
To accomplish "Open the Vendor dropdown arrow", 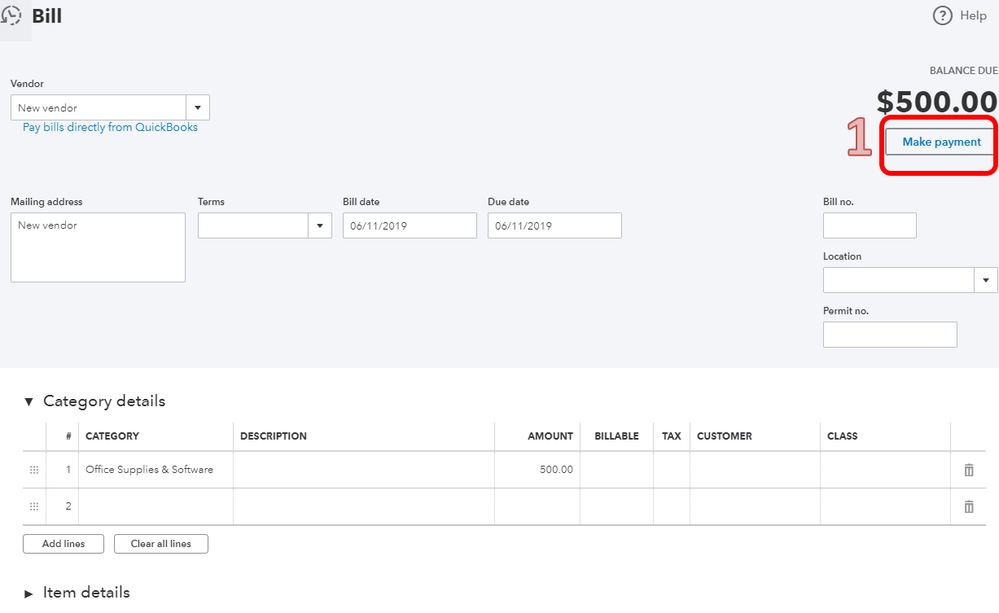I will click(x=198, y=108).
